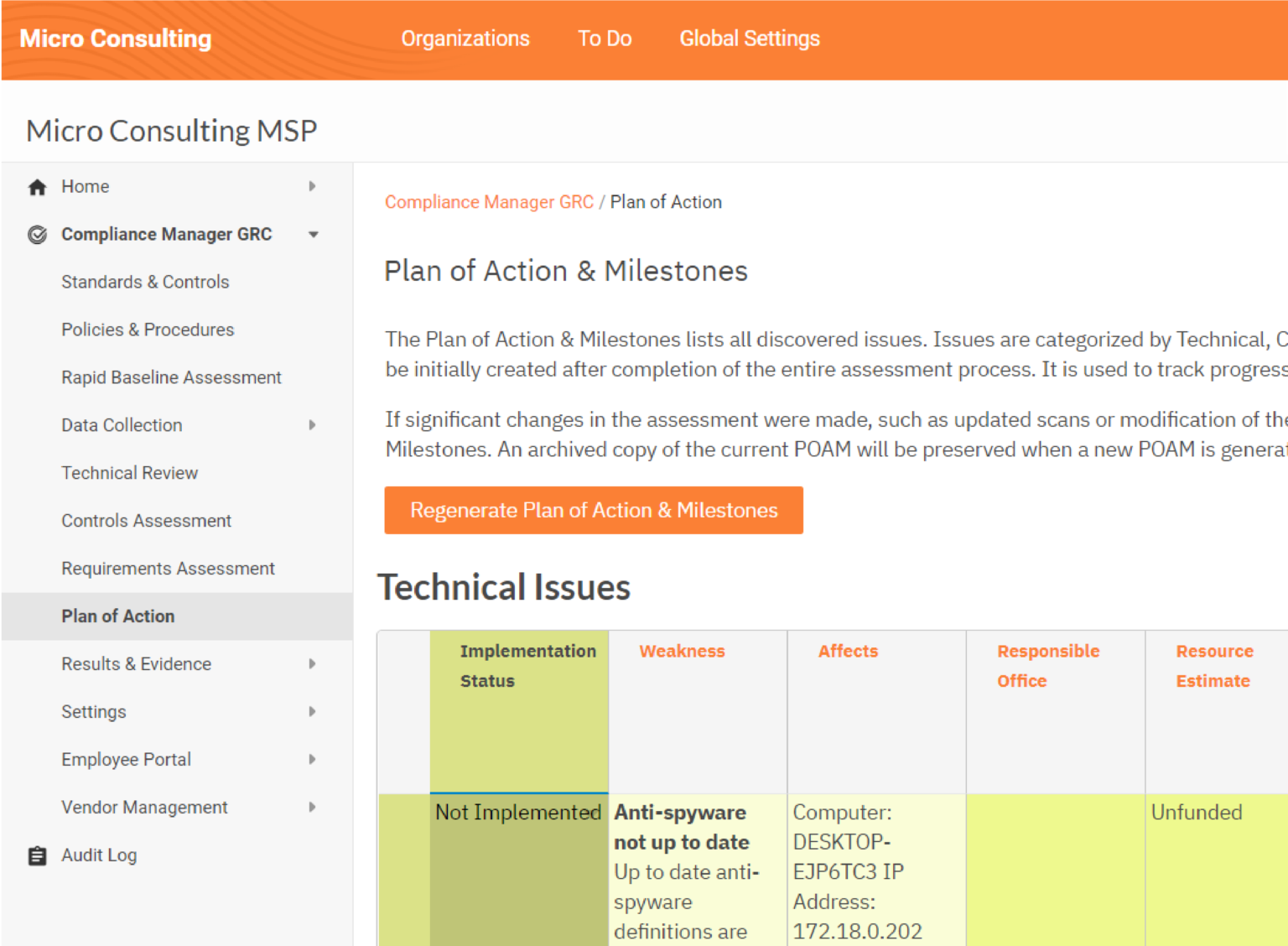Open the Technical Review page
Image resolution: width=1288 pixels, height=946 pixels.
[129, 472]
